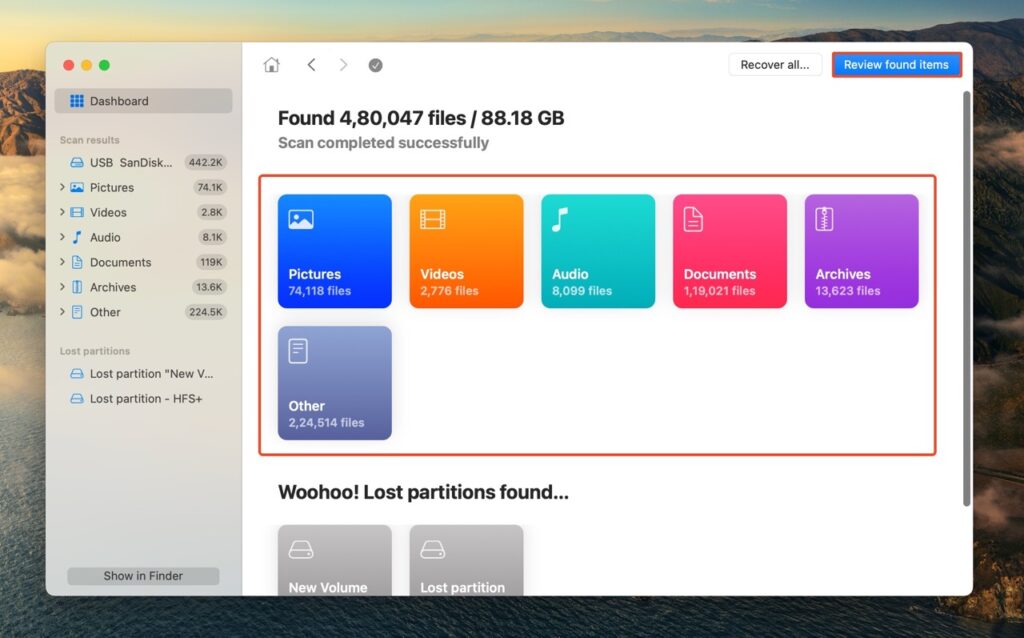The width and height of the screenshot is (1024, 638).
Task: Select the Documents category tile
Action: click(729, 250)
